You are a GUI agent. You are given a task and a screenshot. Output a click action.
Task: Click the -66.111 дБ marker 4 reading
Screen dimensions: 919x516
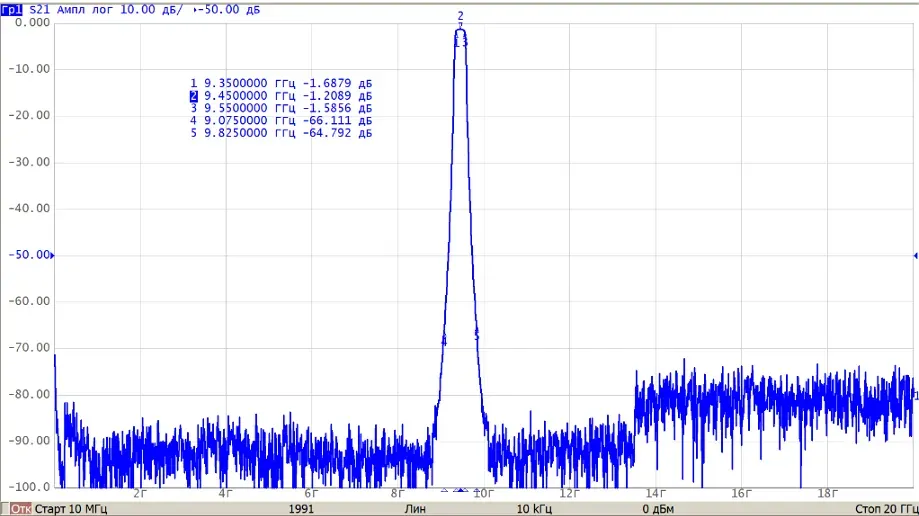337,120
